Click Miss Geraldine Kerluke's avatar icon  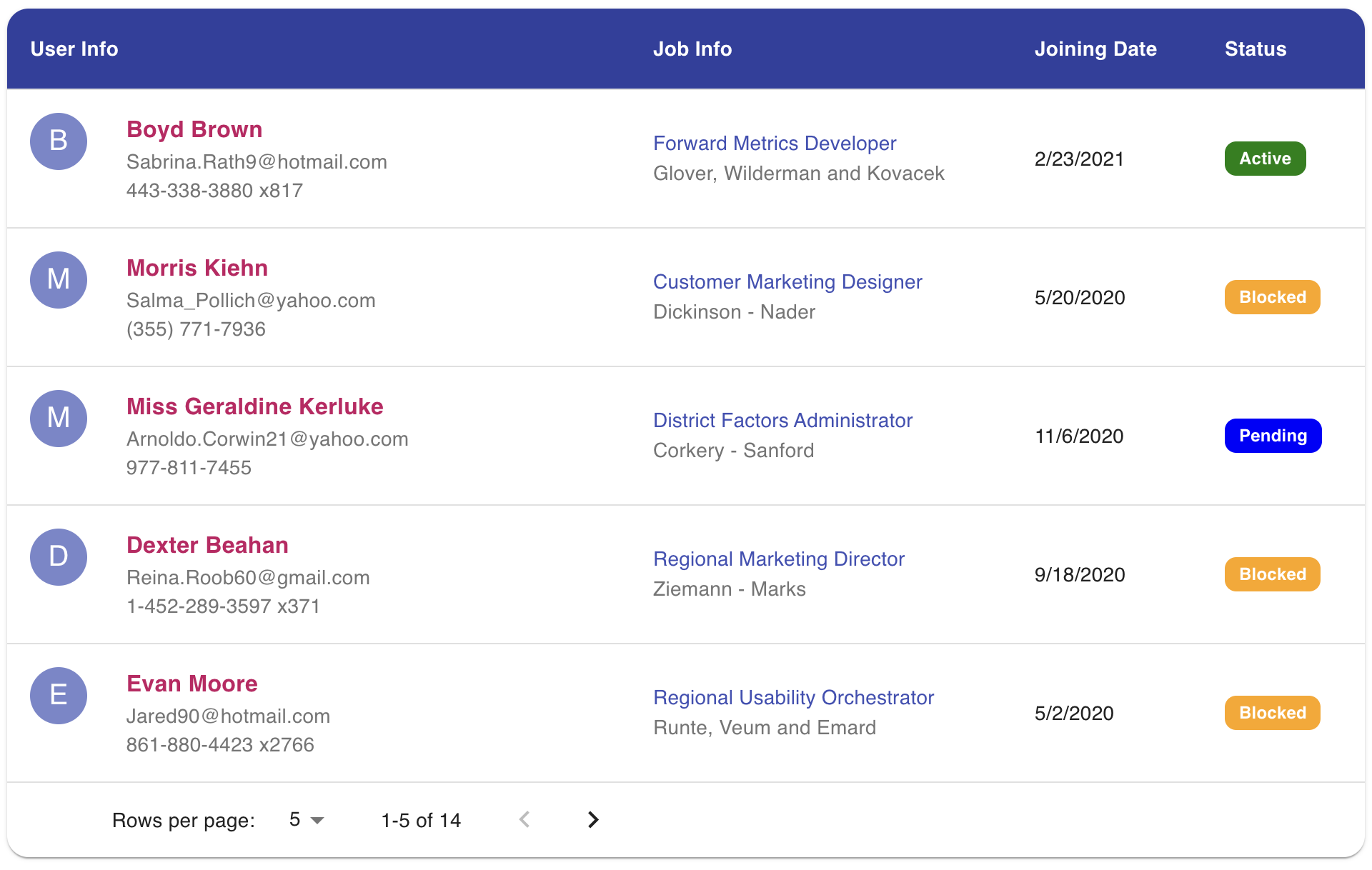58,419
